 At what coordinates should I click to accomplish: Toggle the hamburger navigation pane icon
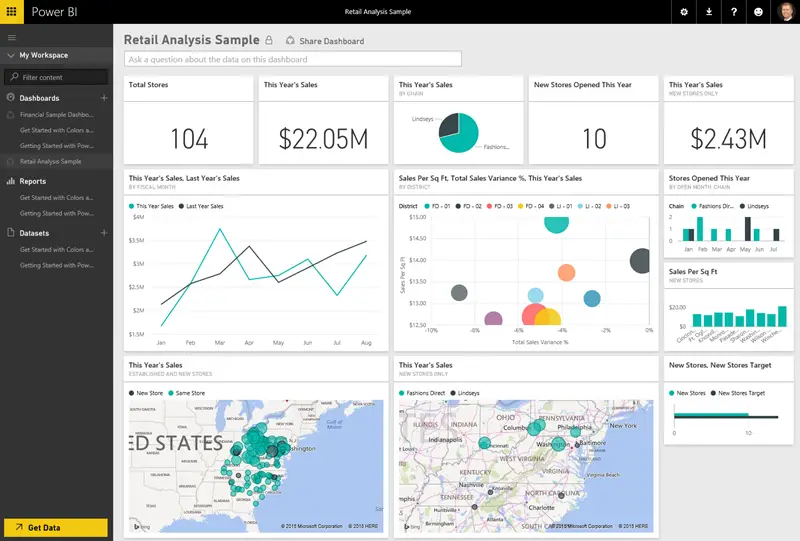point(11,37)
